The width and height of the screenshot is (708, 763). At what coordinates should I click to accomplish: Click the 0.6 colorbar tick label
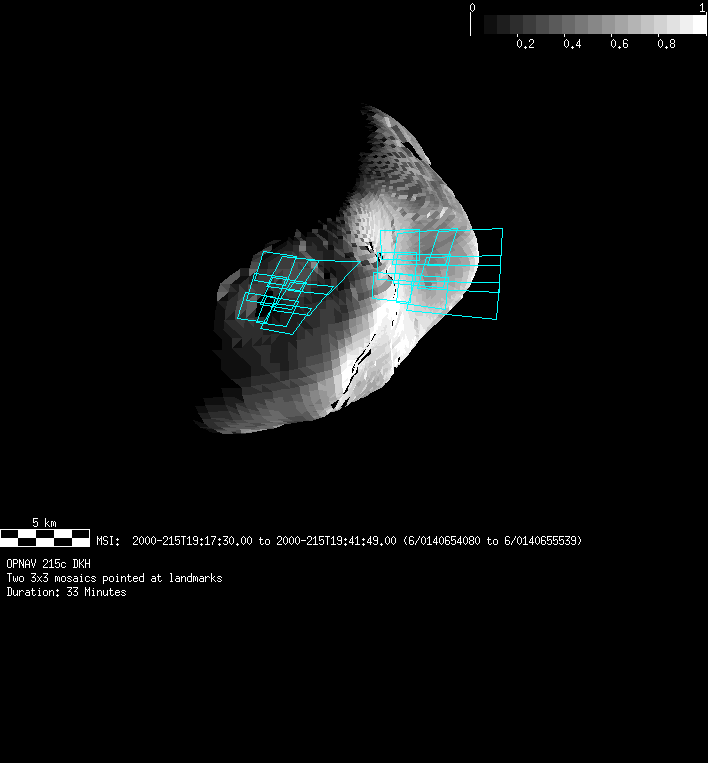tap(619, 45)
